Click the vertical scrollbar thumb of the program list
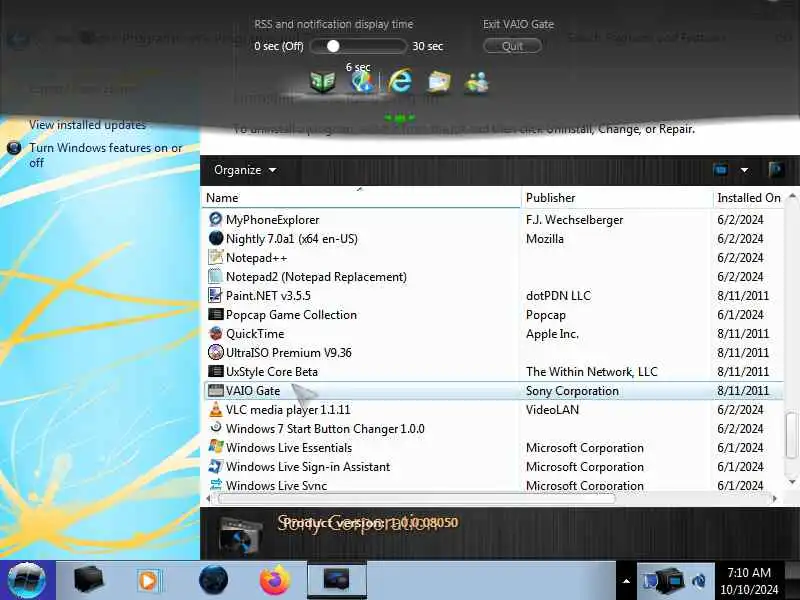 [791, 435]
